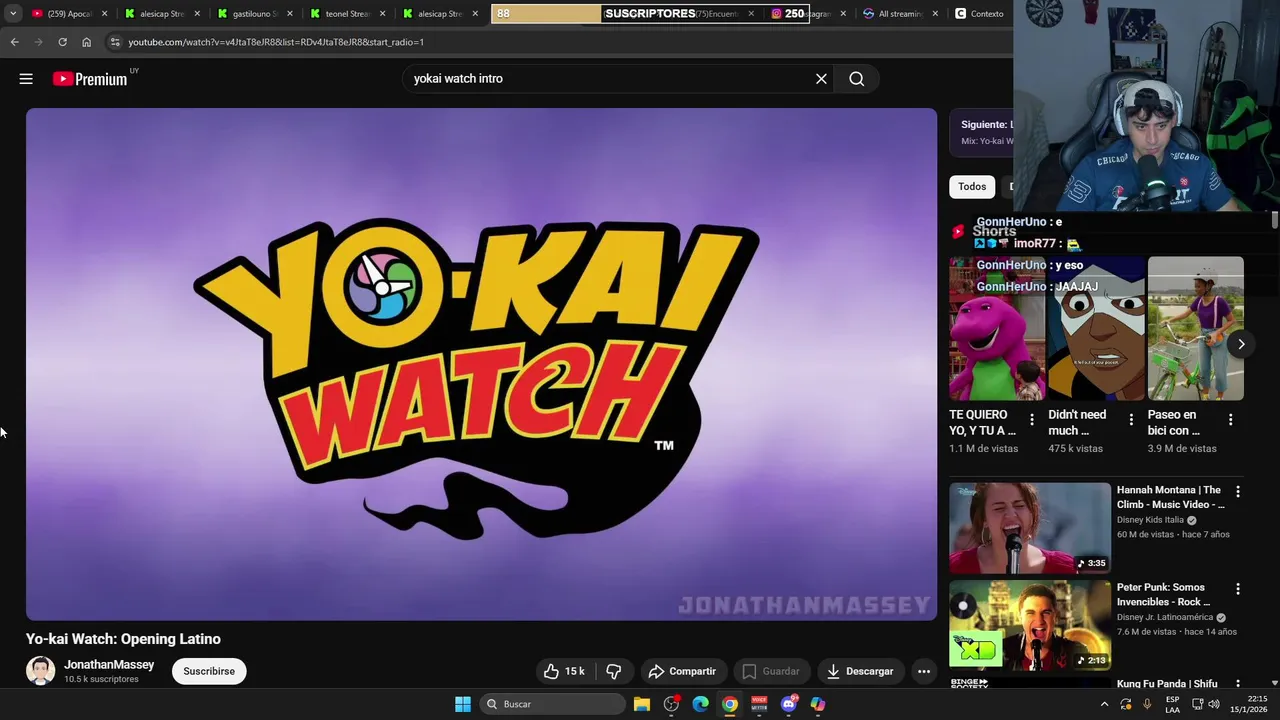Open options for Paseo en bici short
The height and width of the screenshot is (720, 1280).
pyautogui.click(x=1230, y=420)
